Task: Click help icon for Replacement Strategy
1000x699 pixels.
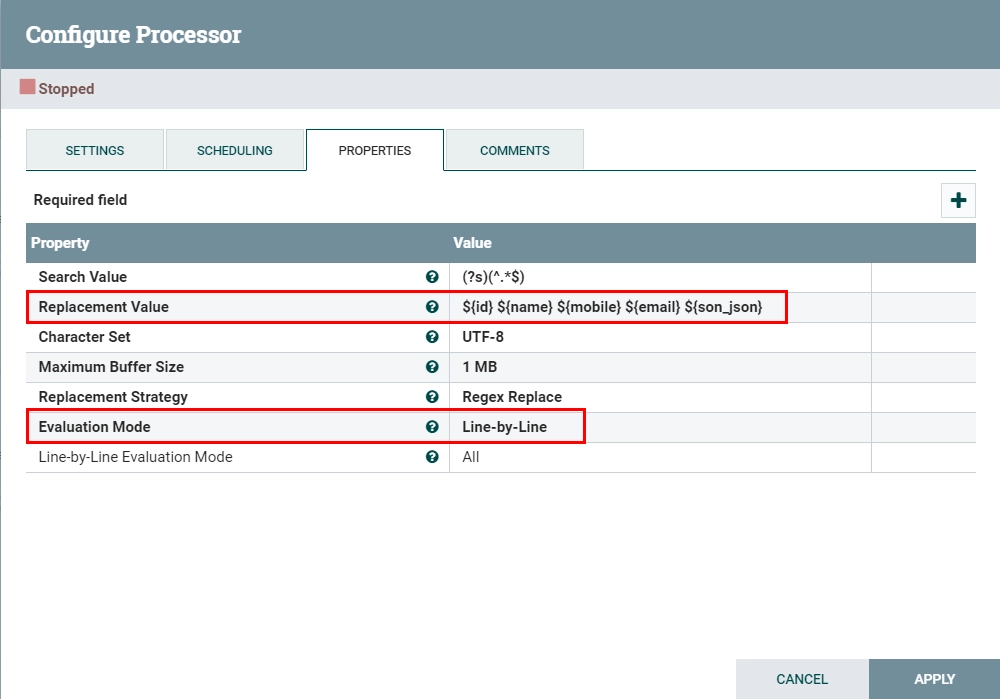Action: (x=432, y=397)
